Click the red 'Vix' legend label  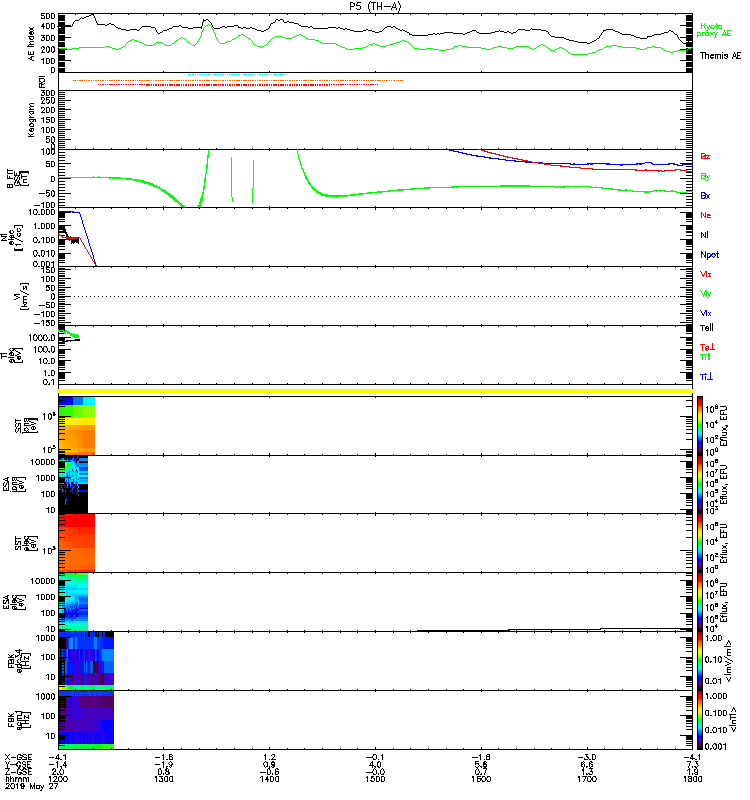(706, 274)
